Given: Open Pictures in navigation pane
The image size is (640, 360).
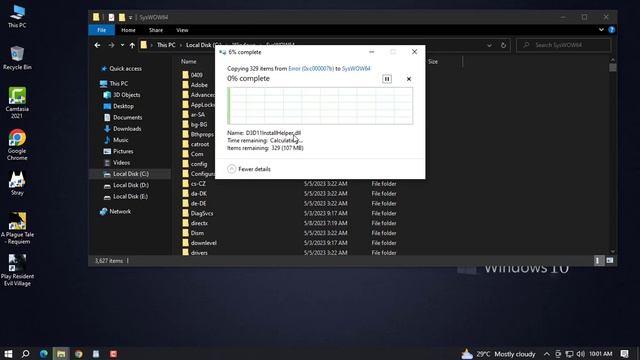Looking at the screenshot, I should pyautogui.click(x=118, y=151).
